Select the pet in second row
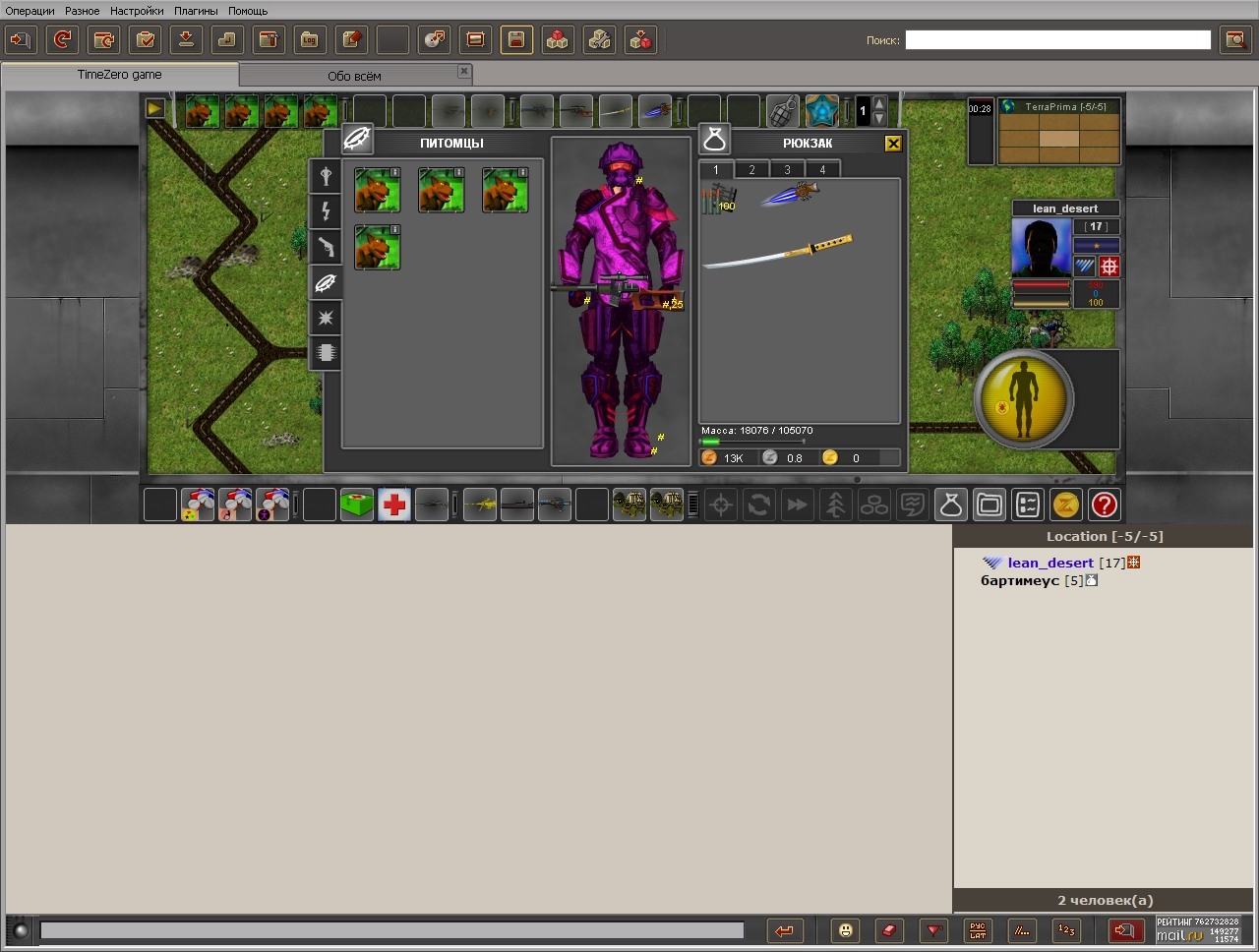1259x952 pixels. (x=378, y=247)
